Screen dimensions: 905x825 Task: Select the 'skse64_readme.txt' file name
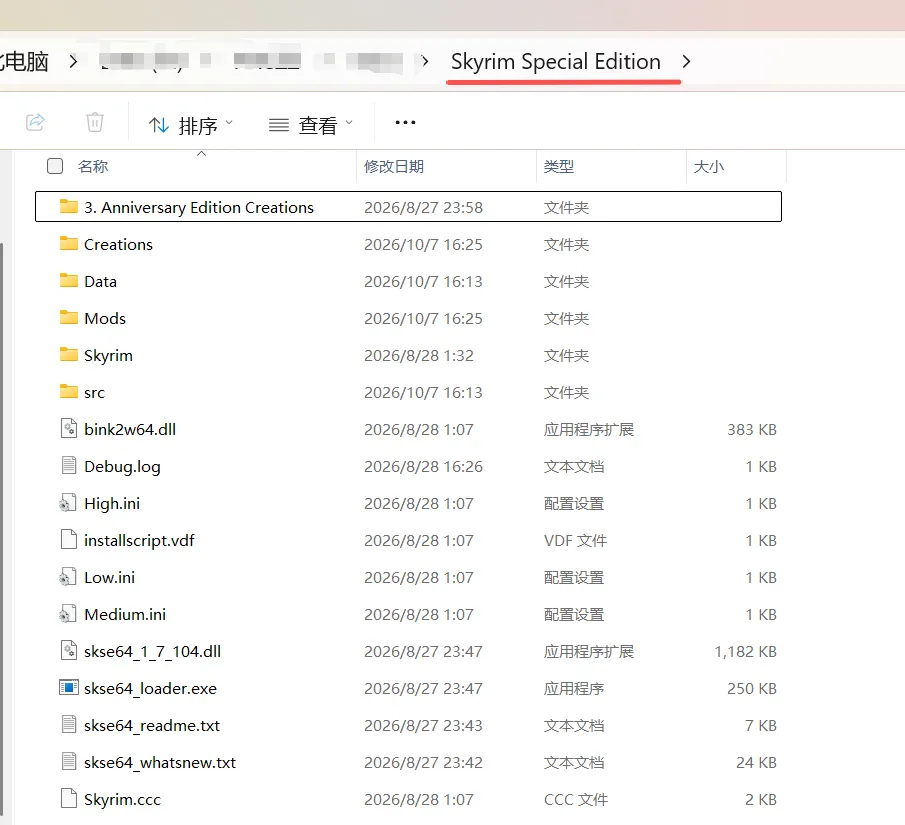(x=152, y=726)
